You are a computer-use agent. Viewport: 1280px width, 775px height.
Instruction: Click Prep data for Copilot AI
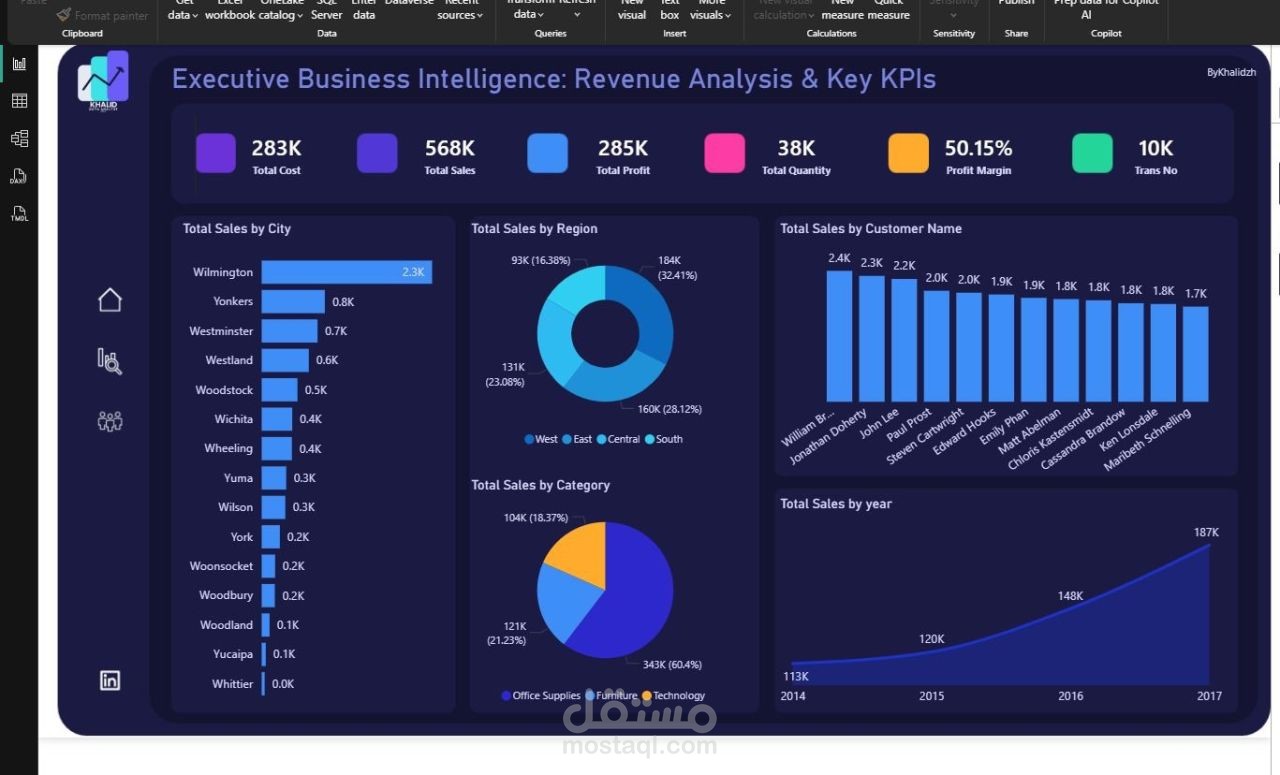(1106, 12)
